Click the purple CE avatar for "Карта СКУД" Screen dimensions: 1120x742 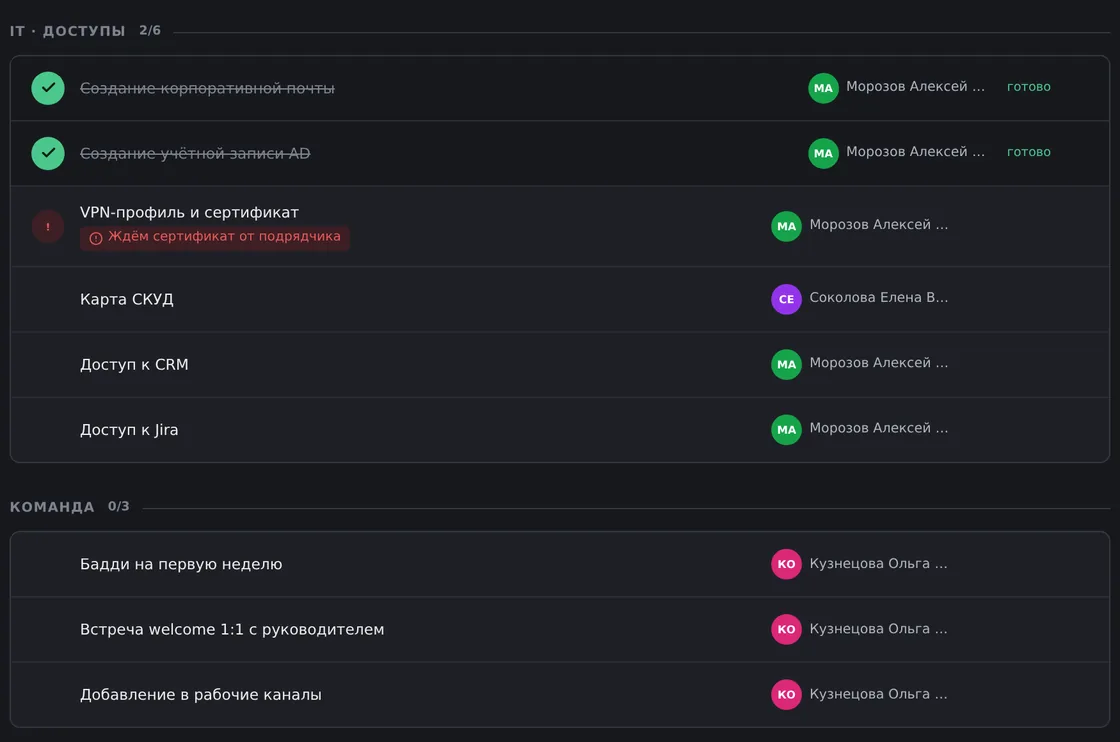click(x=786, y=299)
